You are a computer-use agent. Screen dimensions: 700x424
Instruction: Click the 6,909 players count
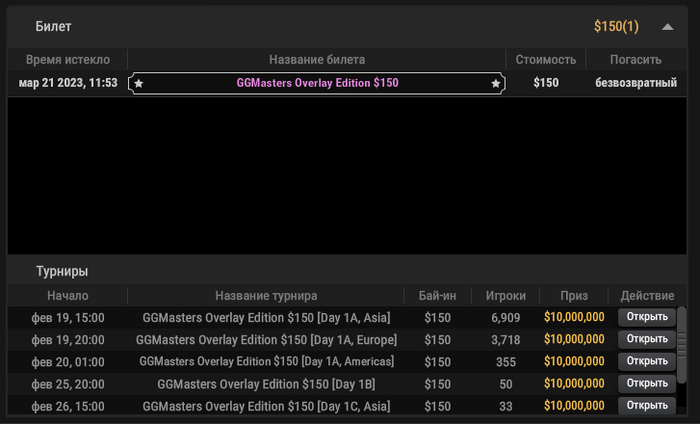tap(506, 318)
